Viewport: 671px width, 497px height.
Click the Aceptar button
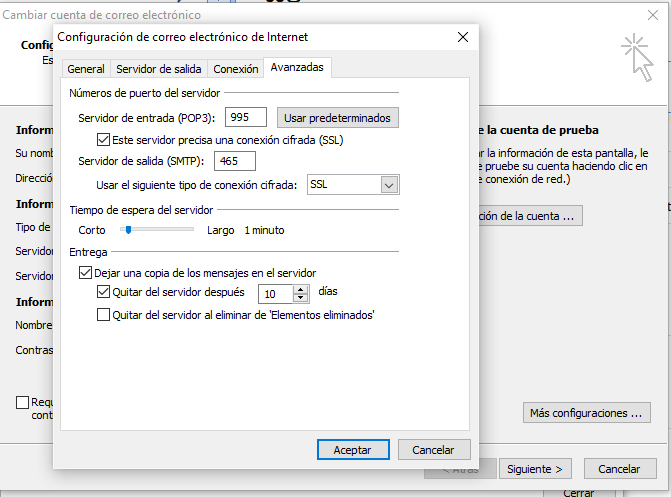[352, 450]
